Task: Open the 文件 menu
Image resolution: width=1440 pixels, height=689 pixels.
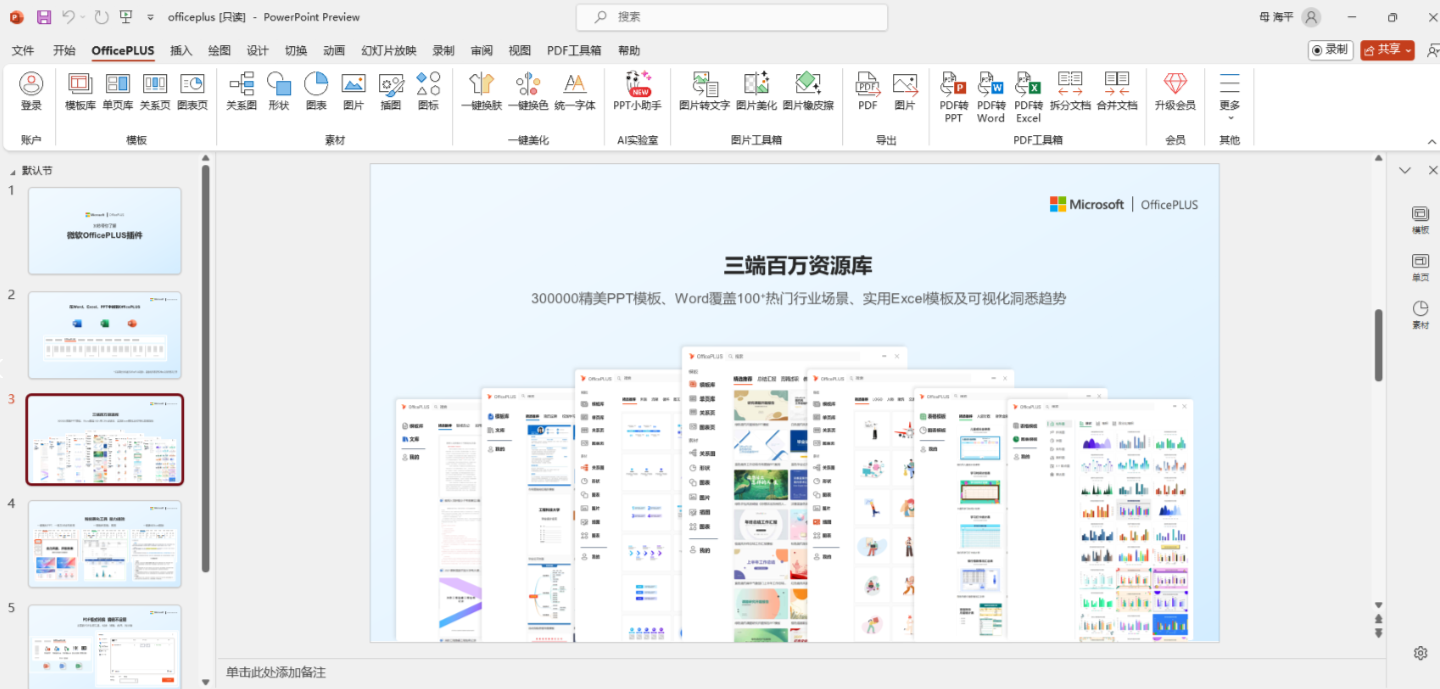Action: click(x=23, y=51)
